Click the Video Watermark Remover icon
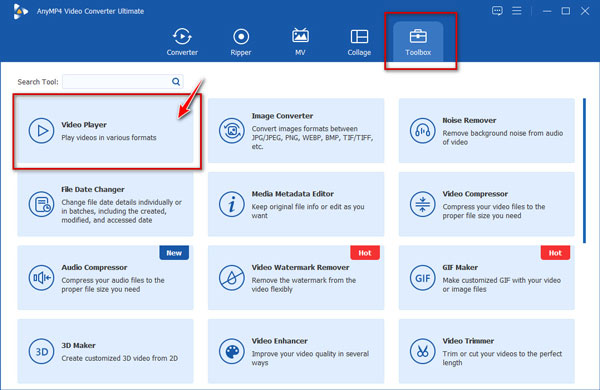The height and width of the screenshot is (390, 600). pos(232,277)
